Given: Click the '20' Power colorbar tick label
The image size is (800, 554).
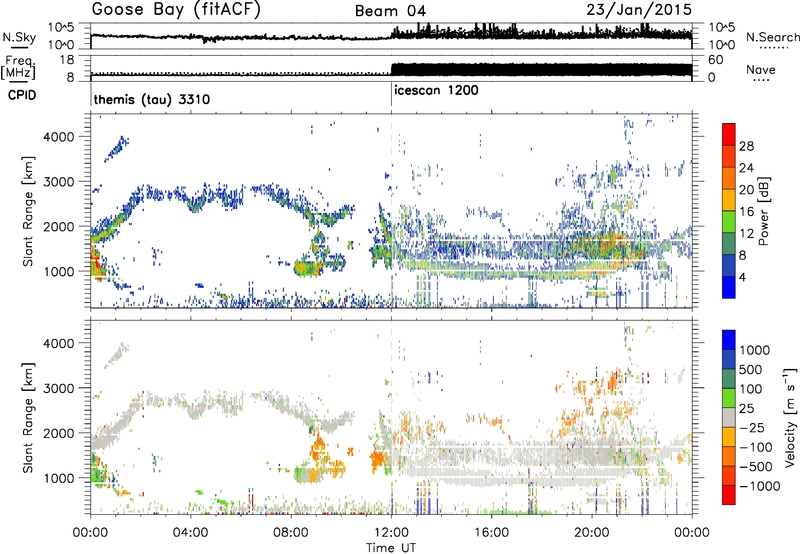Looking at the screenshot, I should click(746, 190).
